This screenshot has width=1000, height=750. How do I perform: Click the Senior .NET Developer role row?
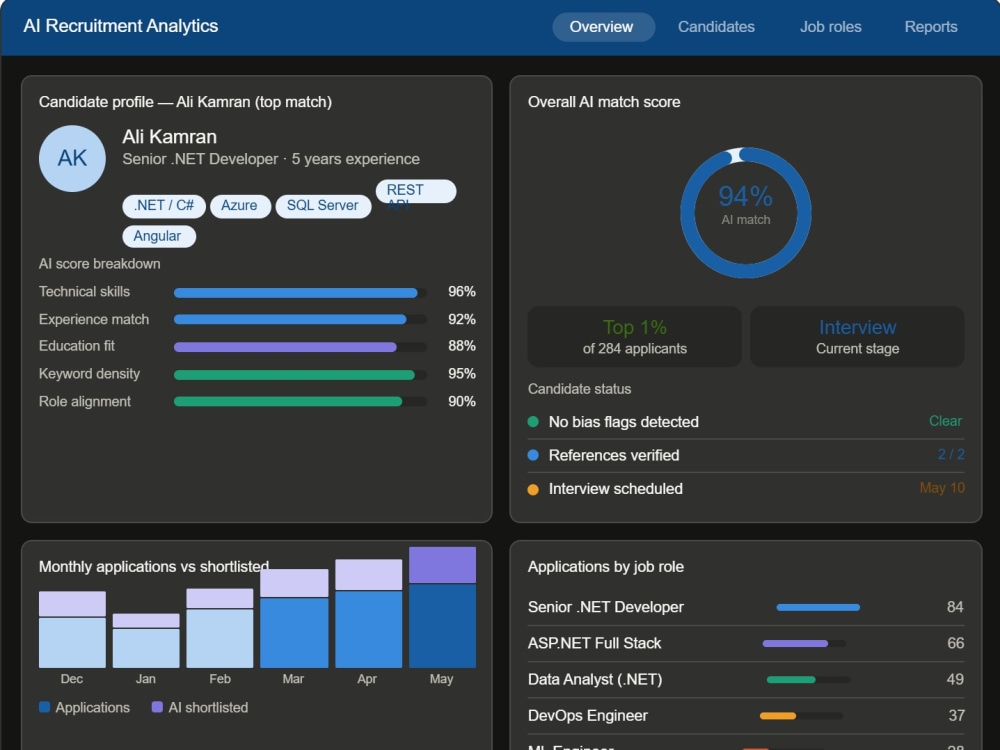click(x=746, y=607)
